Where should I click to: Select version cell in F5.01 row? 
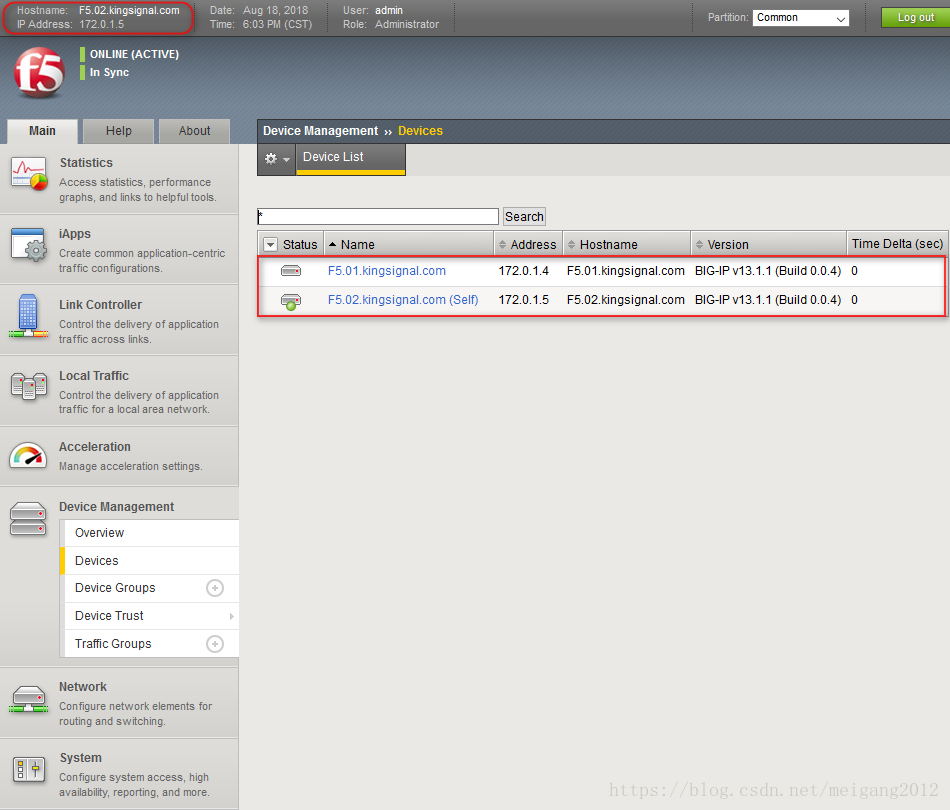[x=768, y=271]
